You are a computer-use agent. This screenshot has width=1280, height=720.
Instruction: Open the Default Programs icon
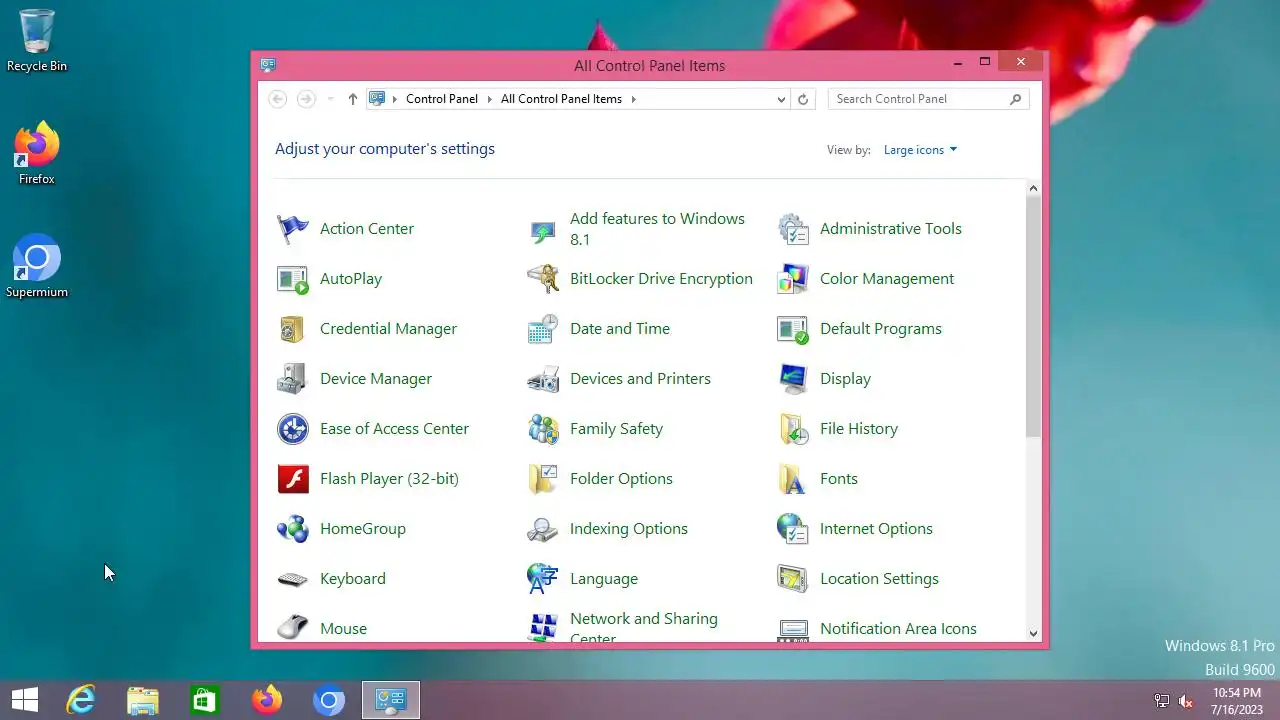[793, 329]
